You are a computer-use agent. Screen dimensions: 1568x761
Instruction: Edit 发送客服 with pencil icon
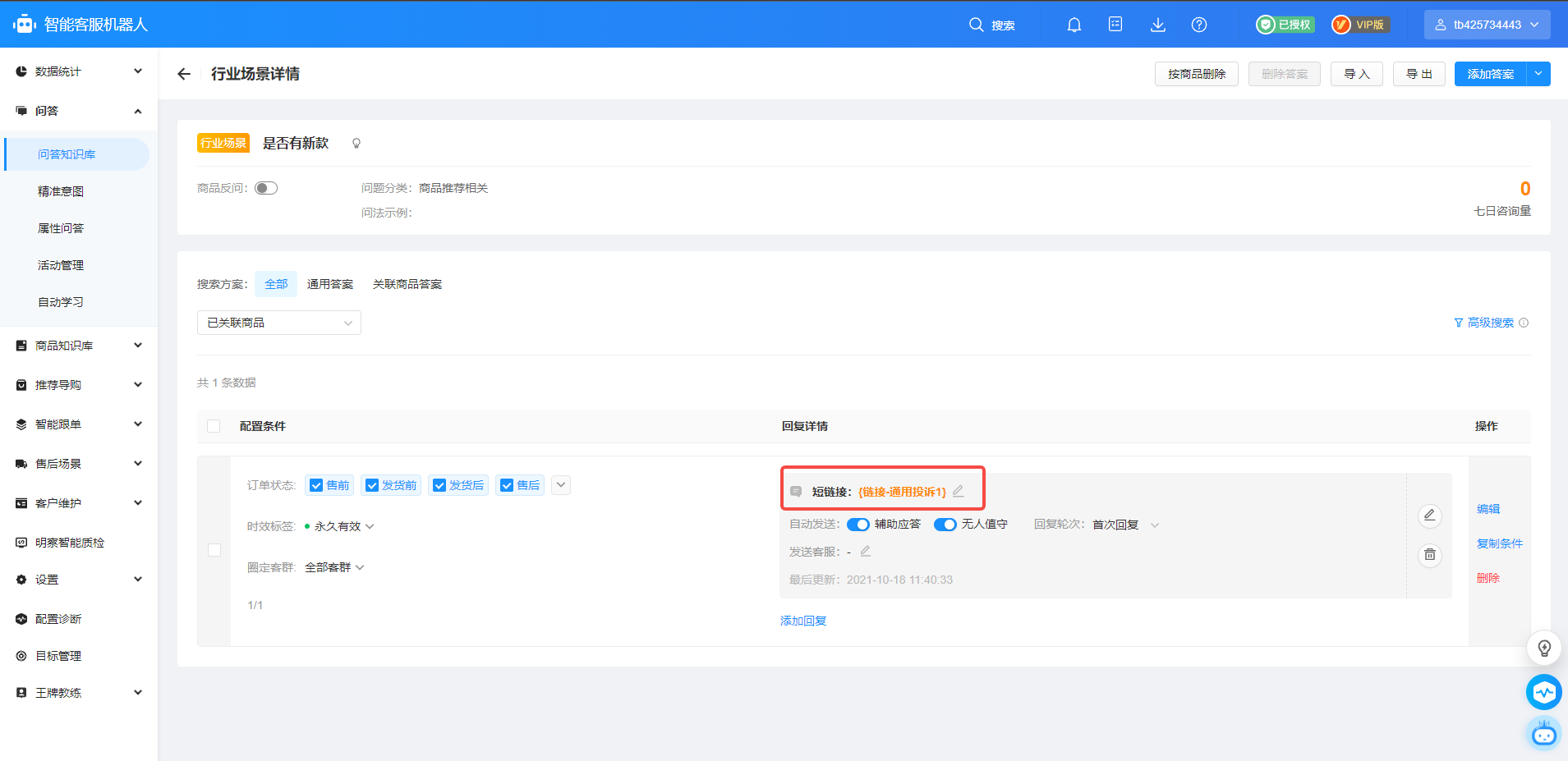[x=865, y=551]
